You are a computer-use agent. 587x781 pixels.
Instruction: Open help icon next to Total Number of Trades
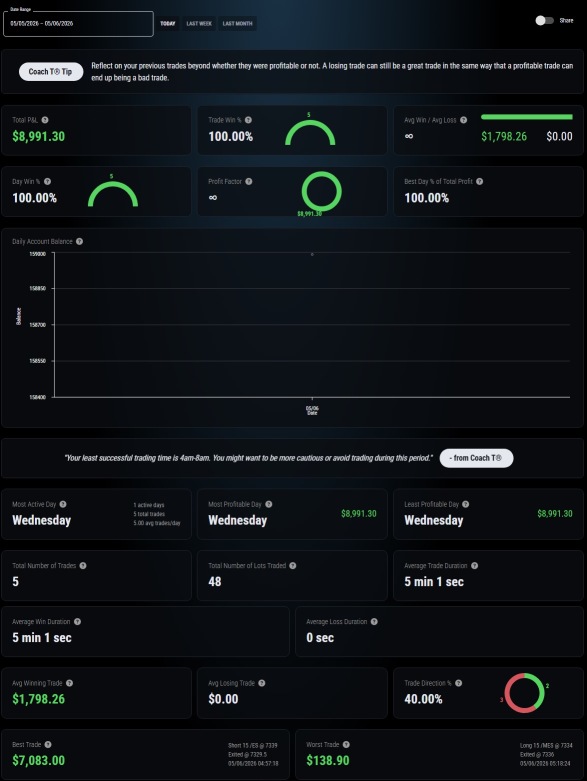click(x=83, y=566)
